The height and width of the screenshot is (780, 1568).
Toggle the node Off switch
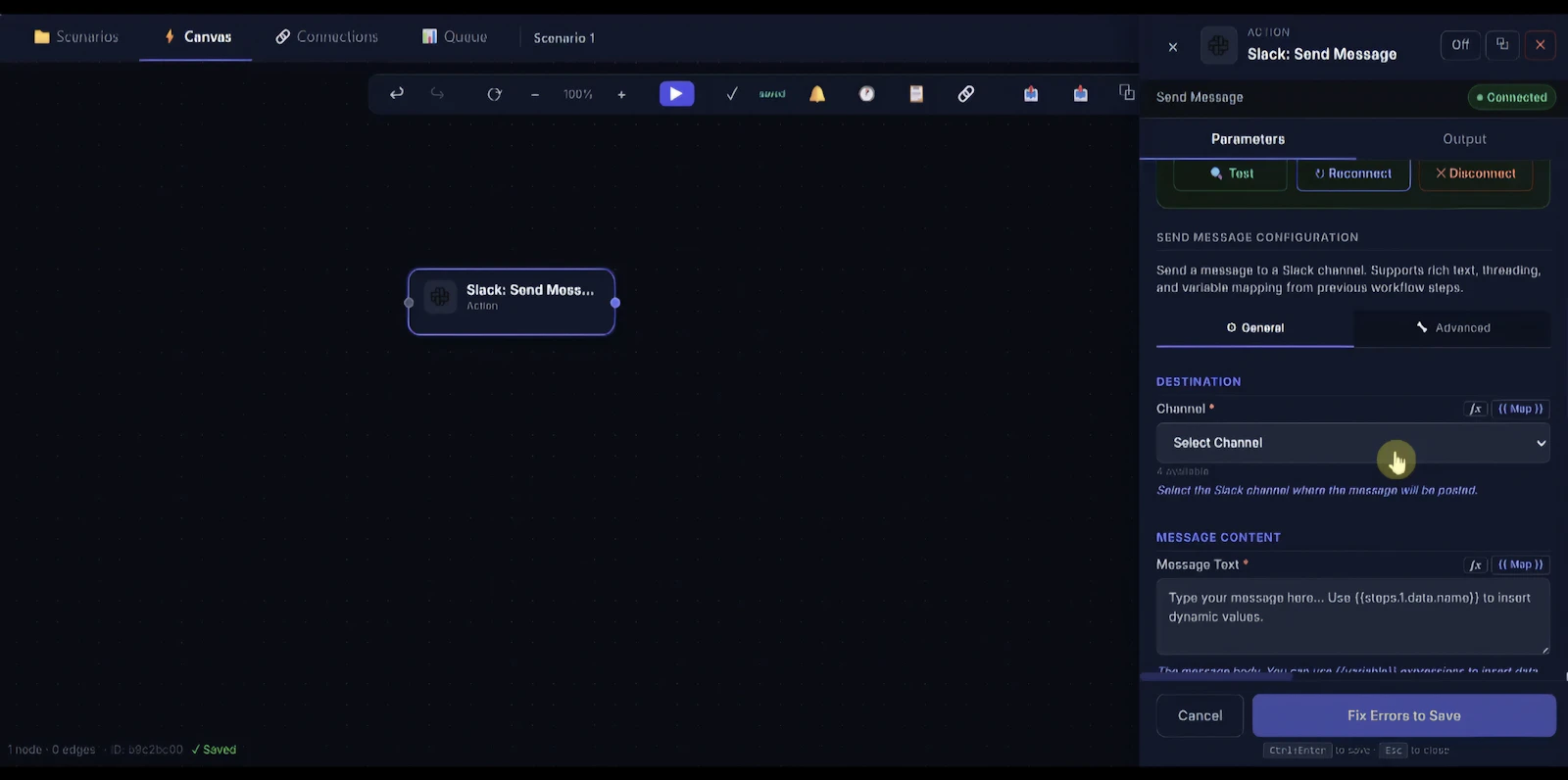1460,45
